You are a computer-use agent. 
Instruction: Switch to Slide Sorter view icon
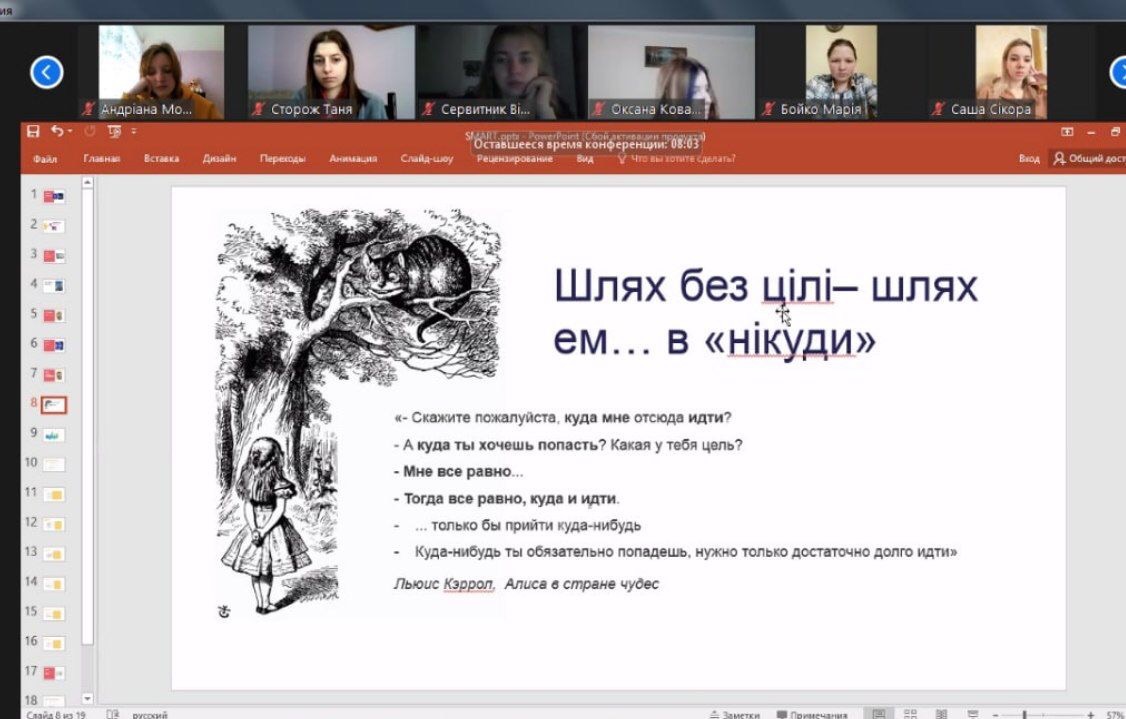click(x=911, y=714)
